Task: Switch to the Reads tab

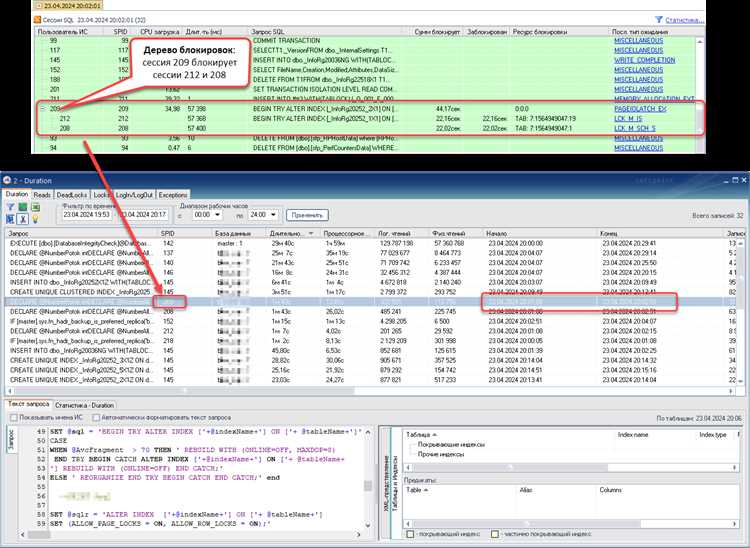Action: click(x=42, y=195)
